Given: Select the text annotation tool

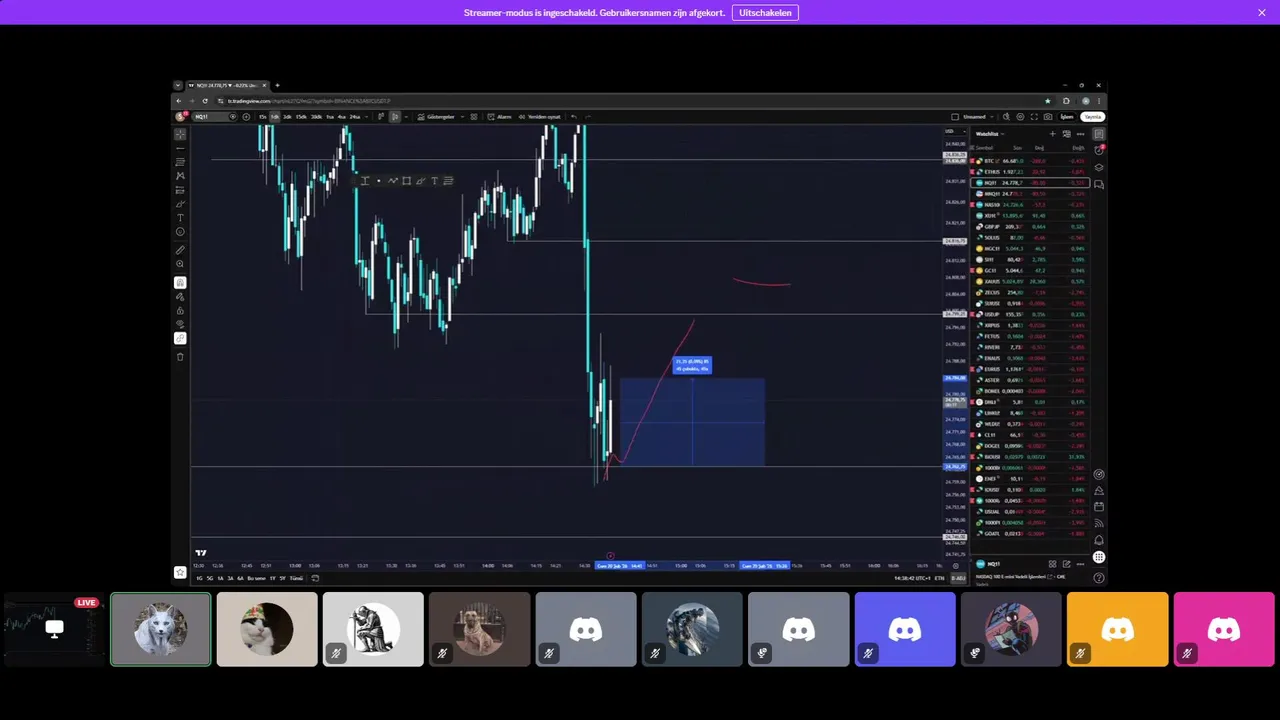Looking at the screenshot, I should [180, 218].
